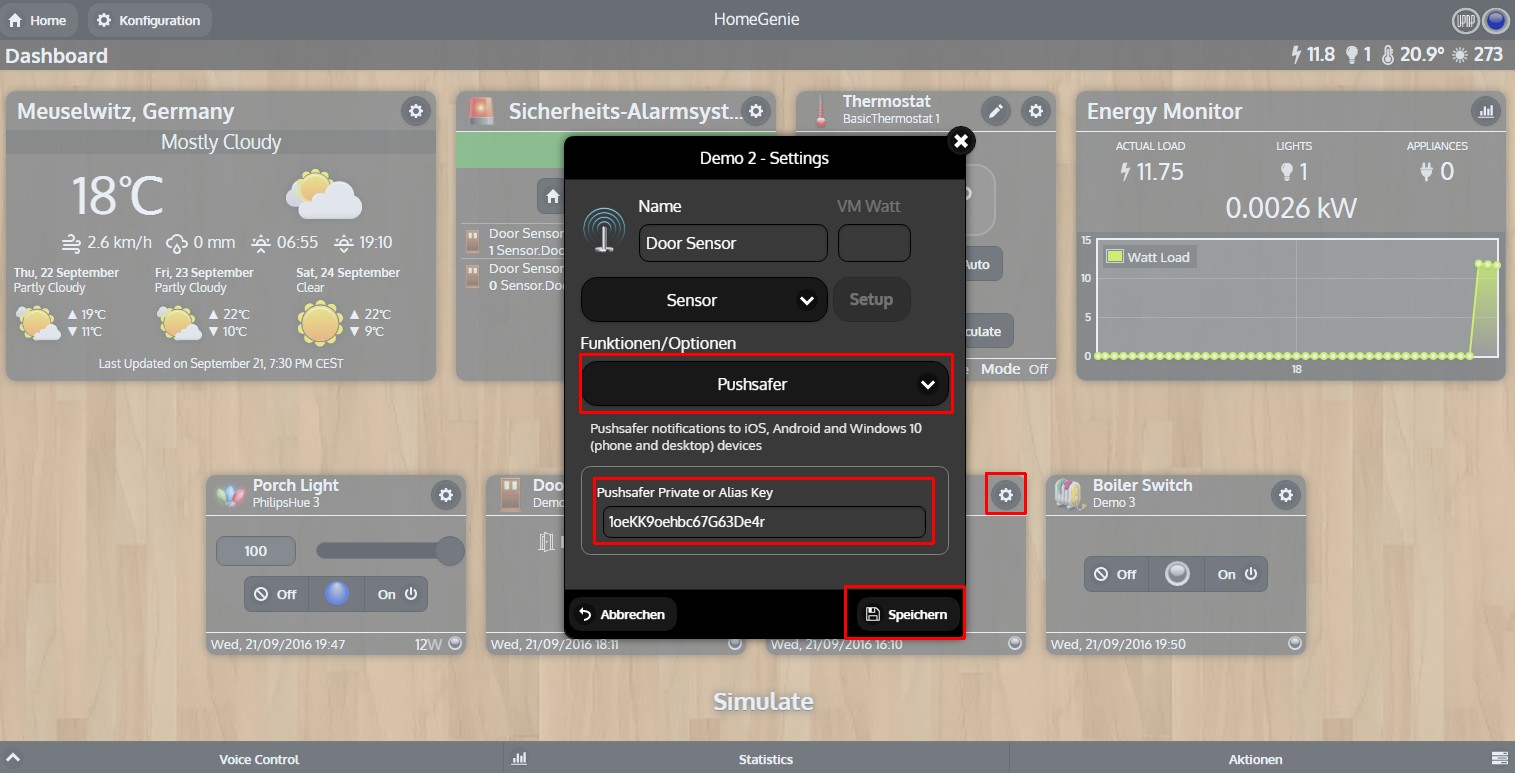Save the Door Sensor settings with Speichern
The height and width of the screenshot is (773, 1515).
tap(905, 614)
